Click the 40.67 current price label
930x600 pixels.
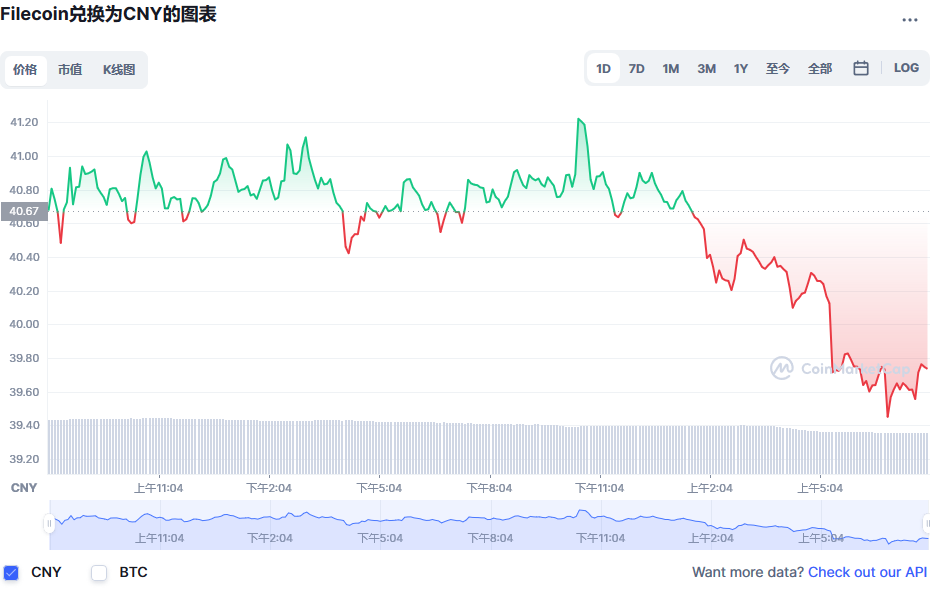24,211
